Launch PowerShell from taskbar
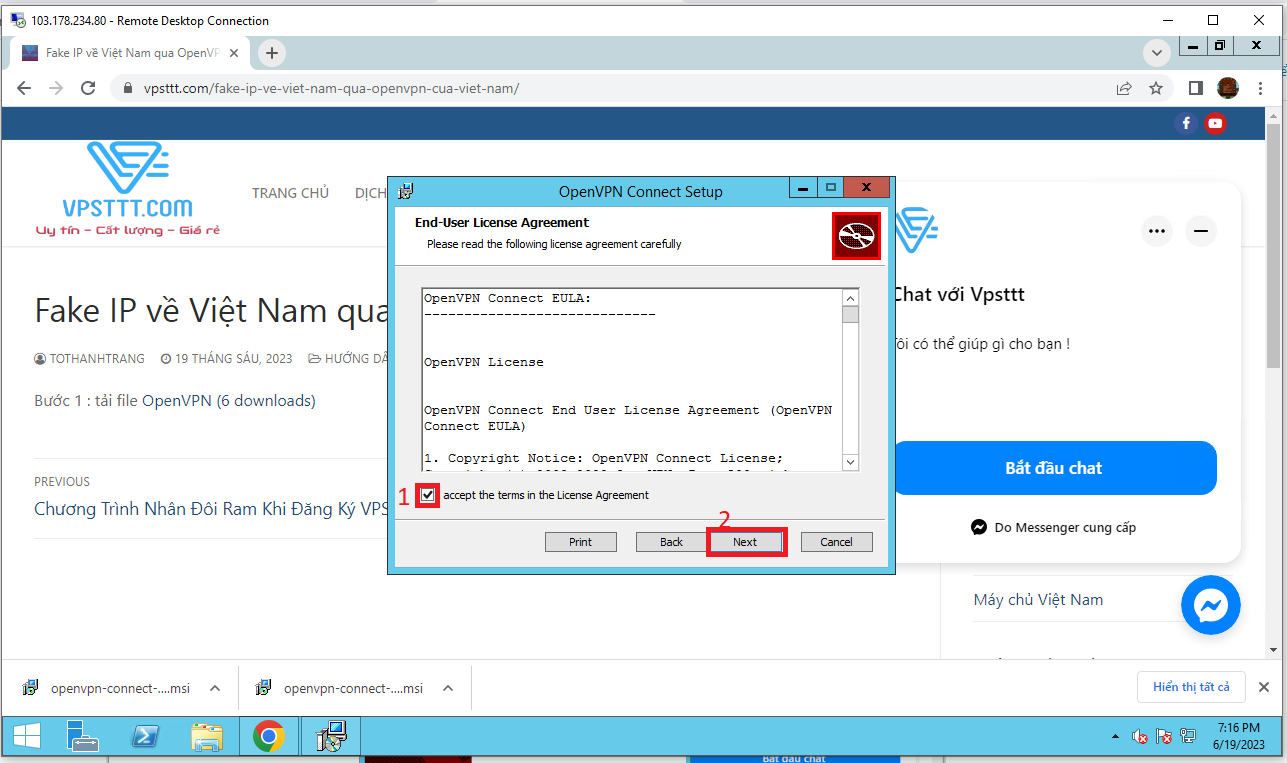This screenshot has height=763, width=1287. (145, 738)
